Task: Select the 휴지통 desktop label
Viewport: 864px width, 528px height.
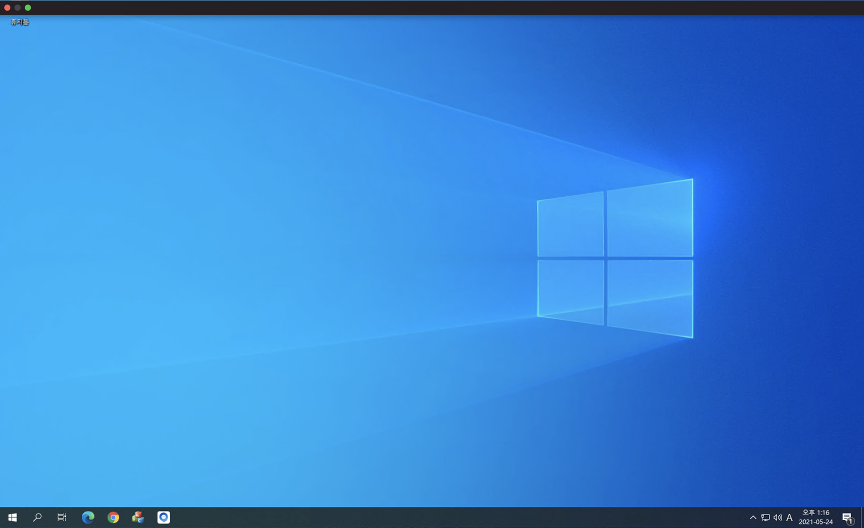Action: coord(20,23)
